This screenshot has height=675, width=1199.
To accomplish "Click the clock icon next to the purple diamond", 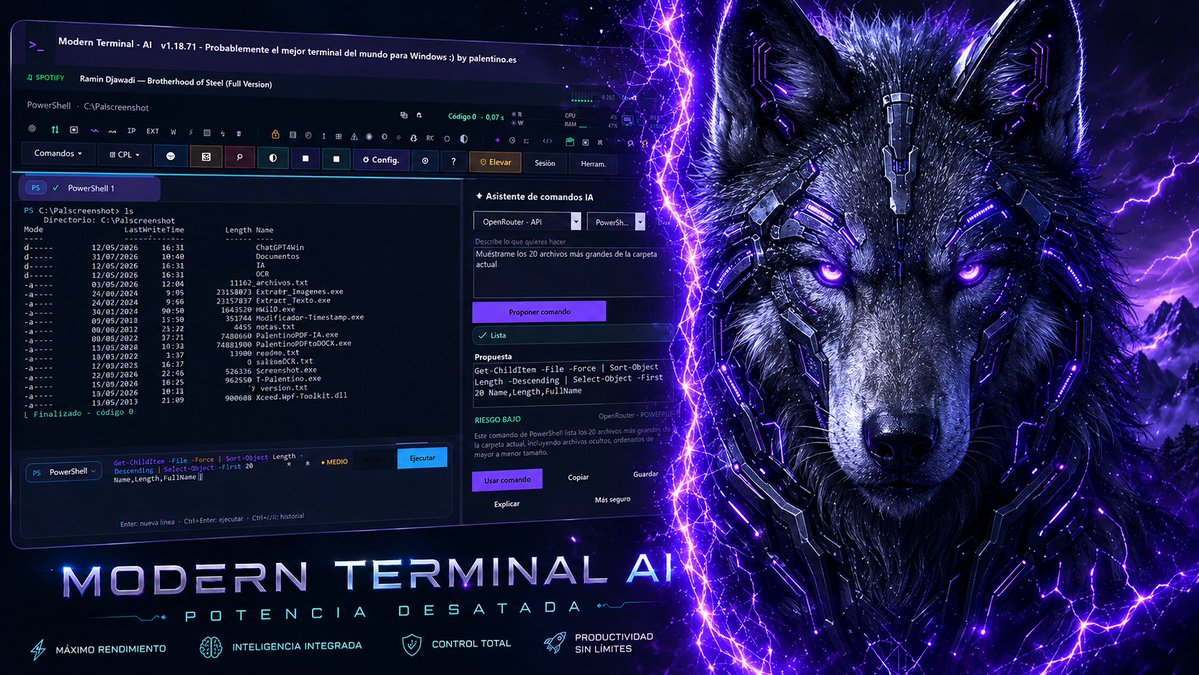I will (512, 141).
